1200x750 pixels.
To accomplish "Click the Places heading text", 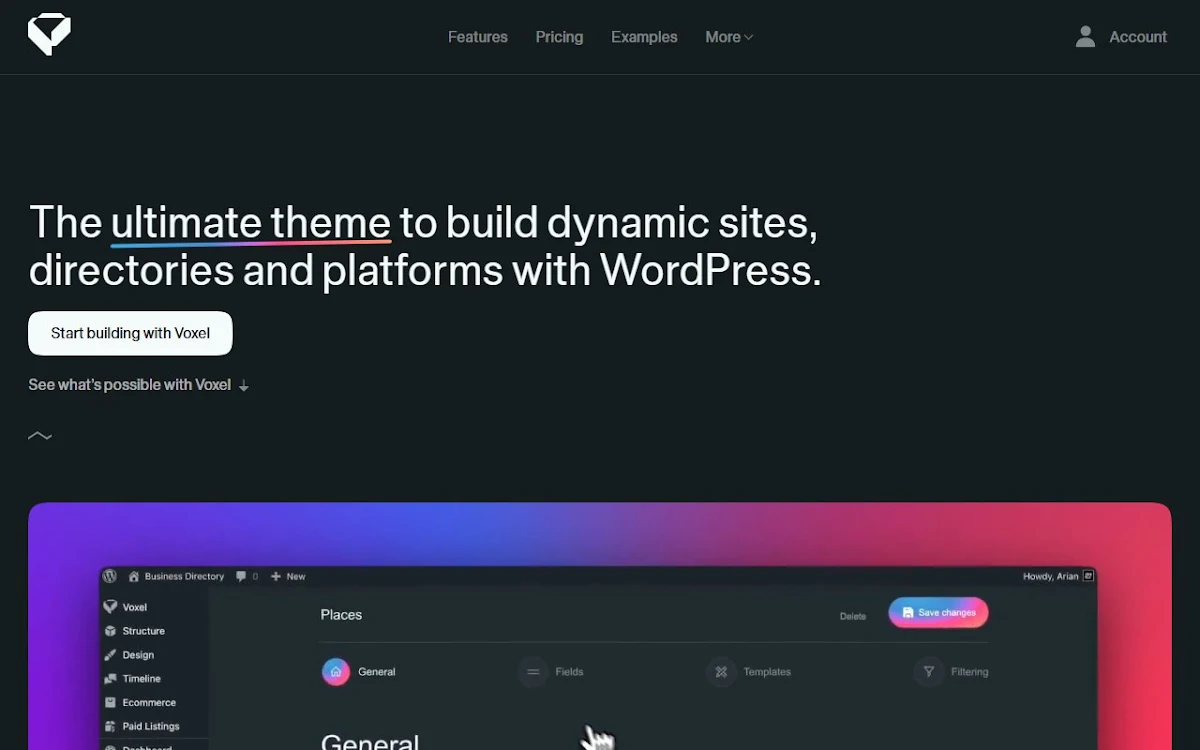I will [x=341, y=615].
